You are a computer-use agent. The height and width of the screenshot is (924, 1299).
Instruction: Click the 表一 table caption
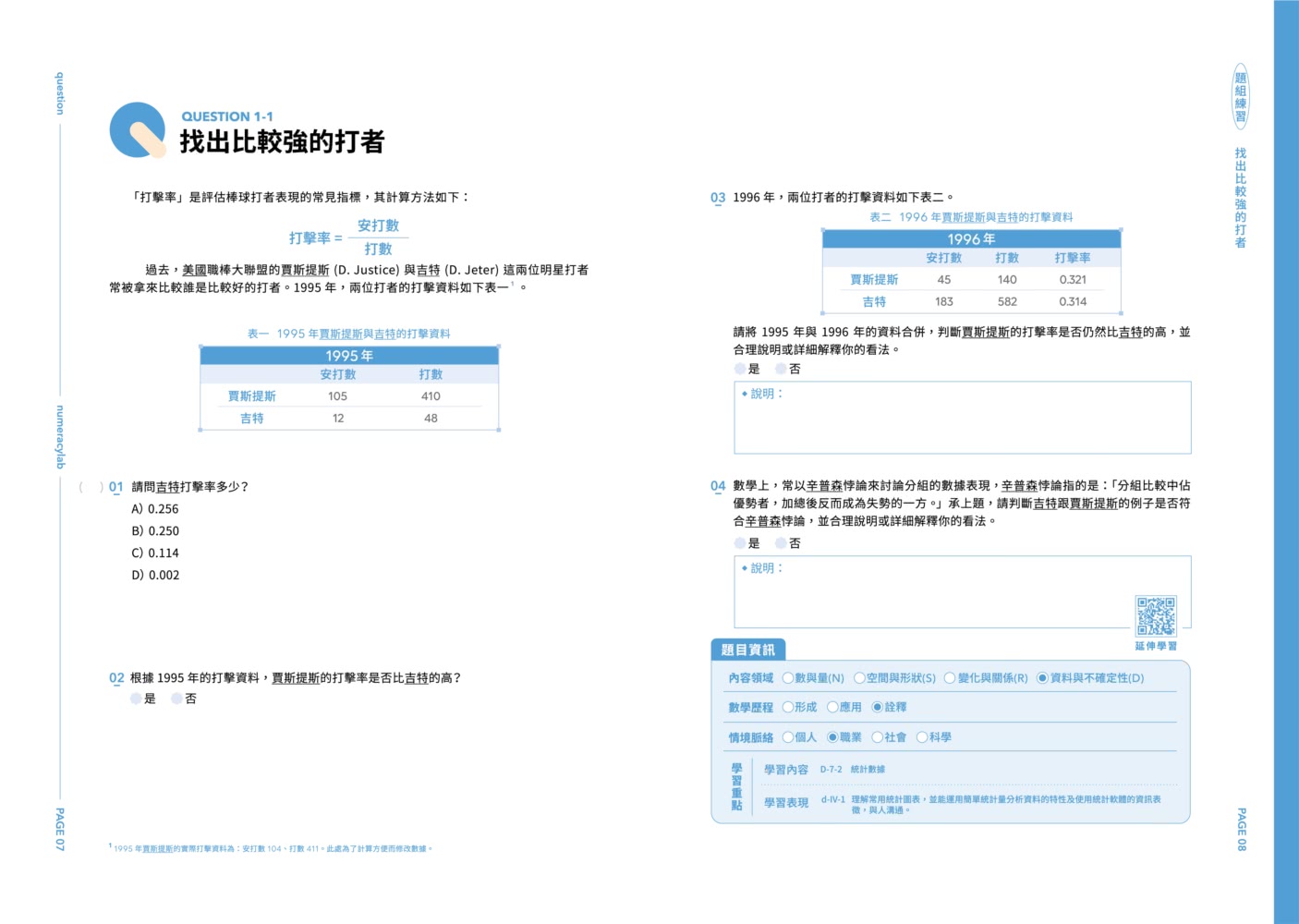tap(349, 334)
